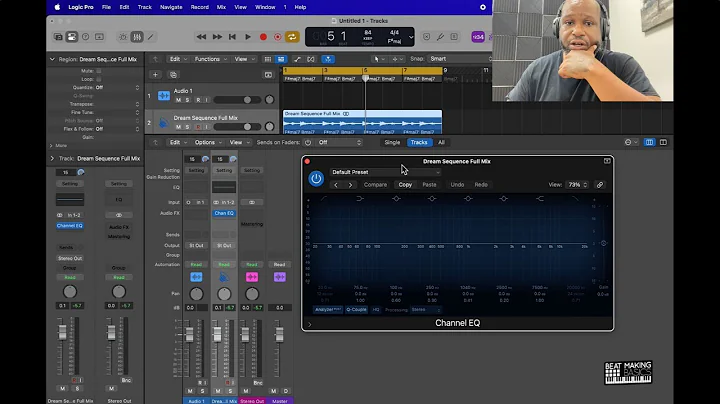
Task: Switch mixer view to Single
Action: click(x=392, y=142)
